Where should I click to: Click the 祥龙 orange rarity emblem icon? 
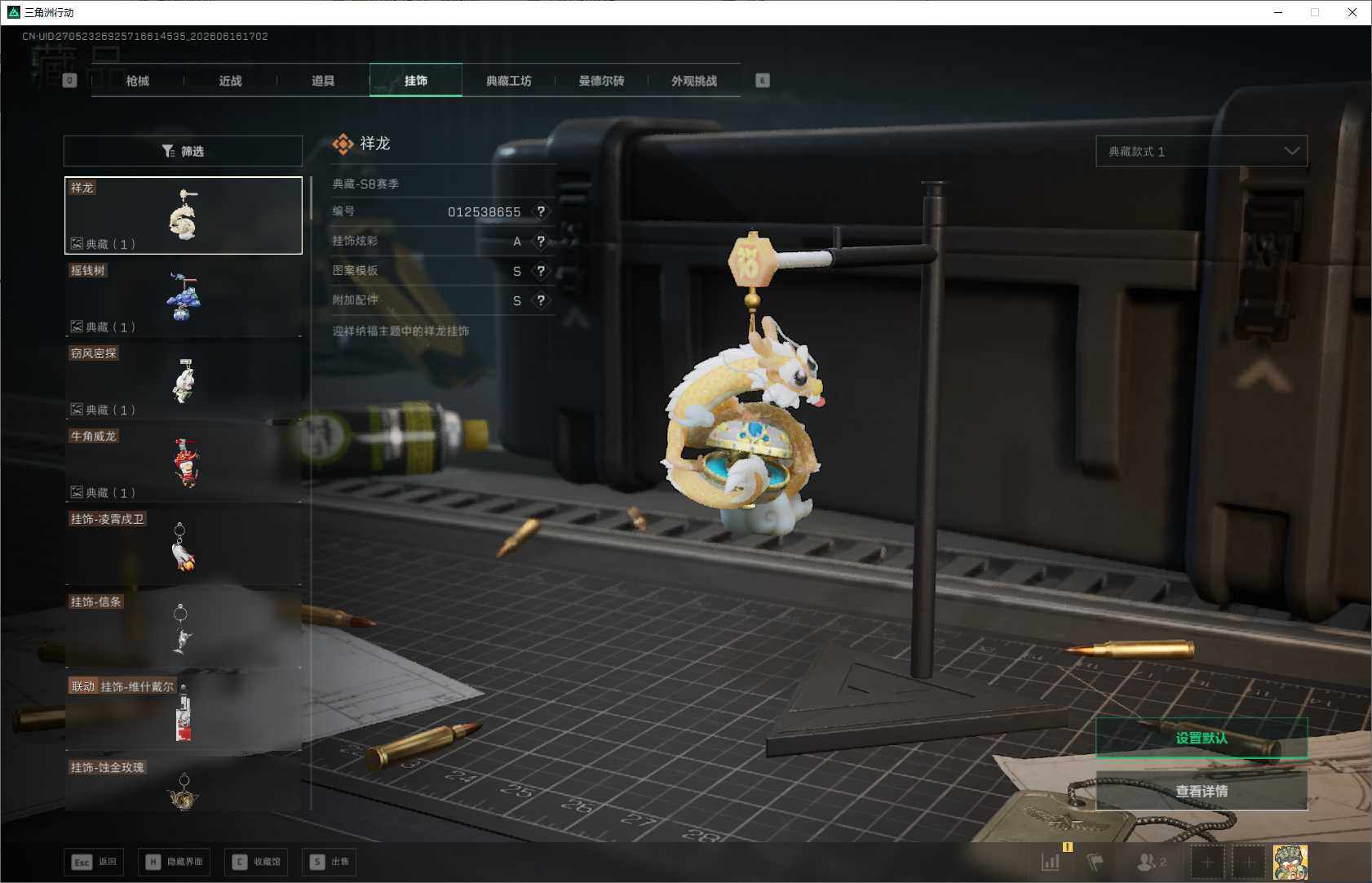point(343,144)
